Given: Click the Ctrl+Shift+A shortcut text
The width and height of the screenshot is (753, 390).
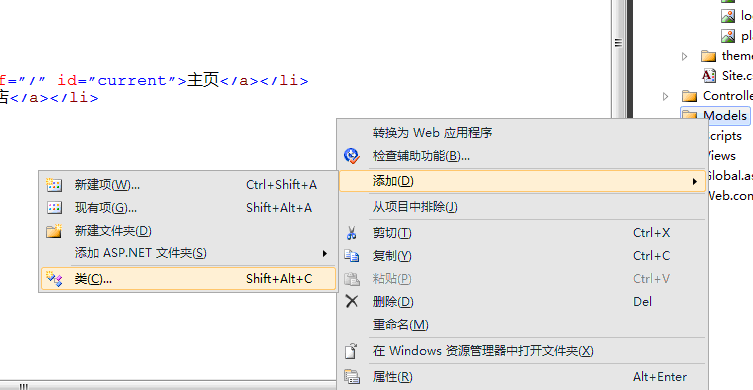Looking at the screenshot, I should pyautogui.click(x=281, y=185).
